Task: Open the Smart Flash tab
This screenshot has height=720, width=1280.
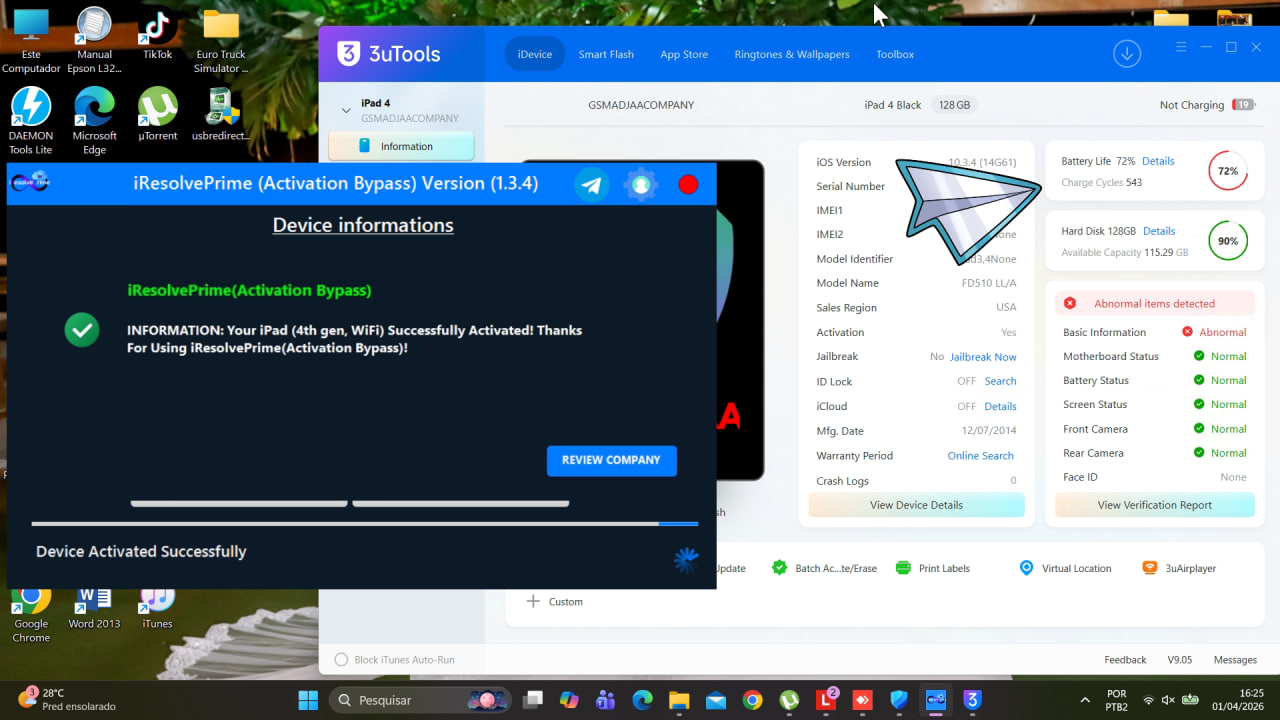Action: point(606,54)
